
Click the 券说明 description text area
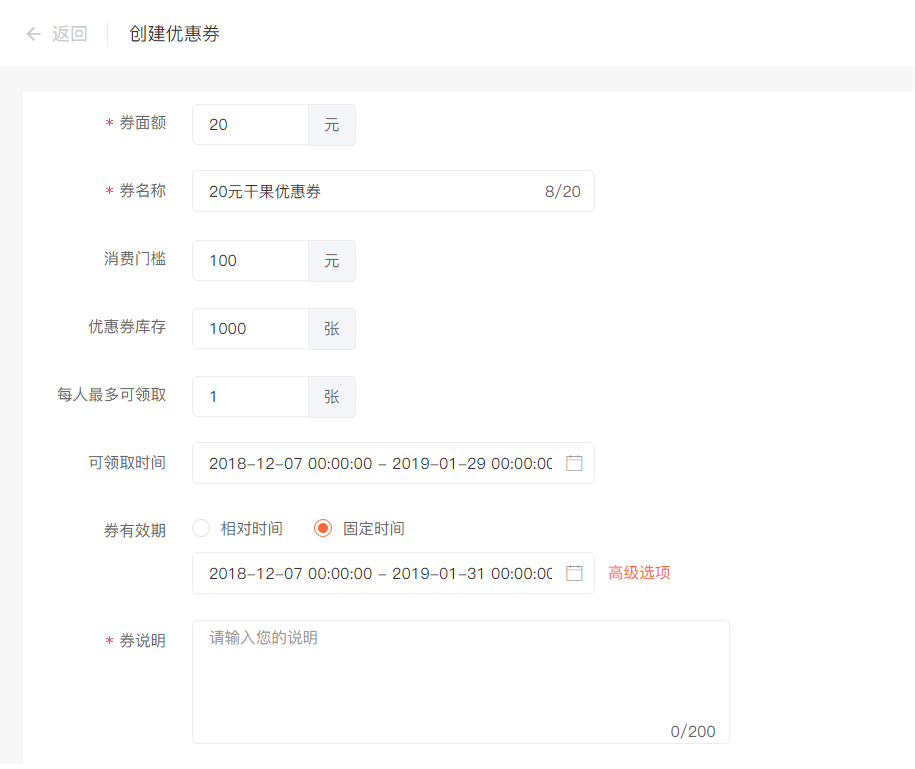[x=460, y=682]
